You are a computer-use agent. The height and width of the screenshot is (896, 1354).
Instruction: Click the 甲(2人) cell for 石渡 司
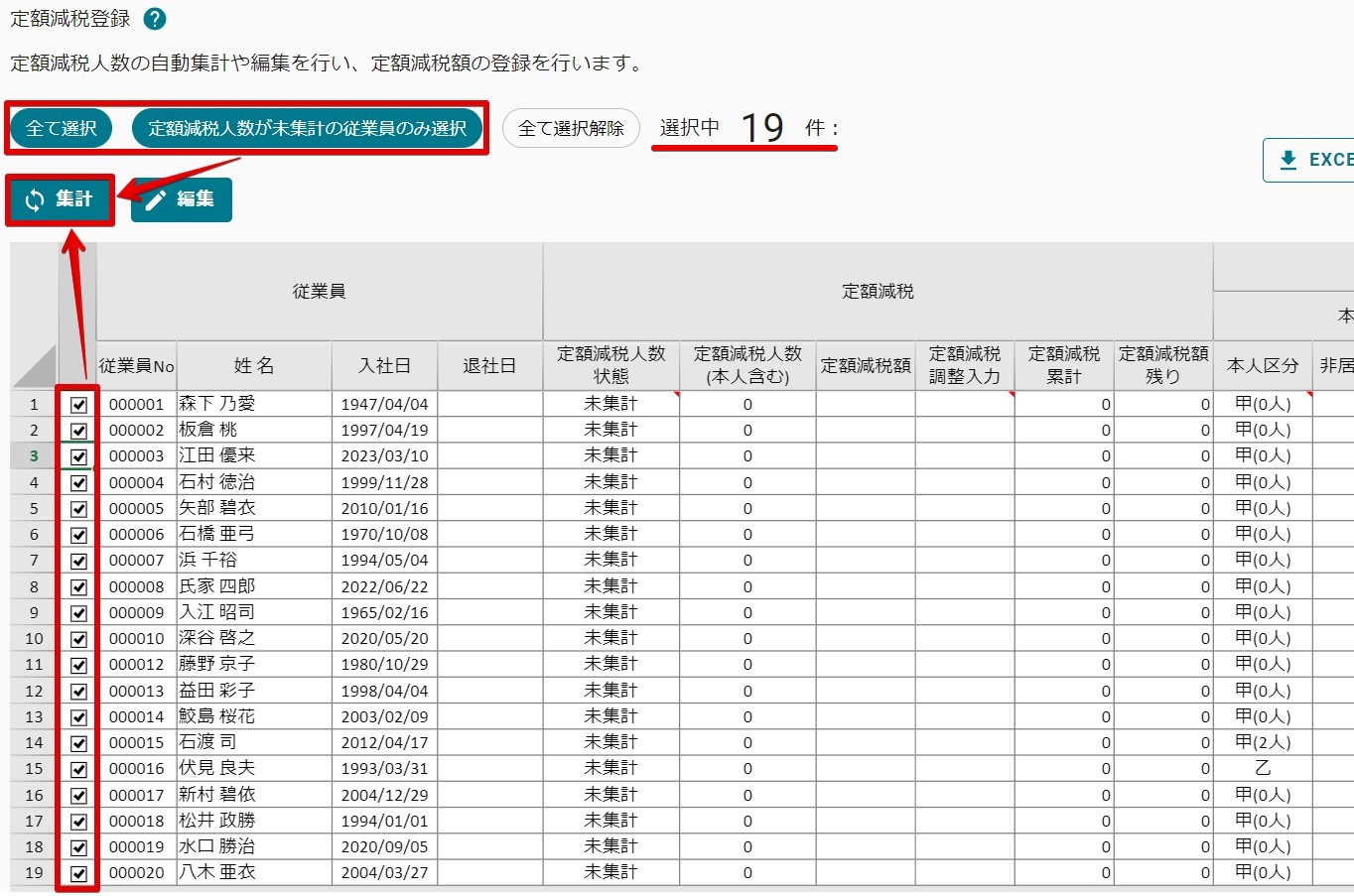coord(1263,743)
